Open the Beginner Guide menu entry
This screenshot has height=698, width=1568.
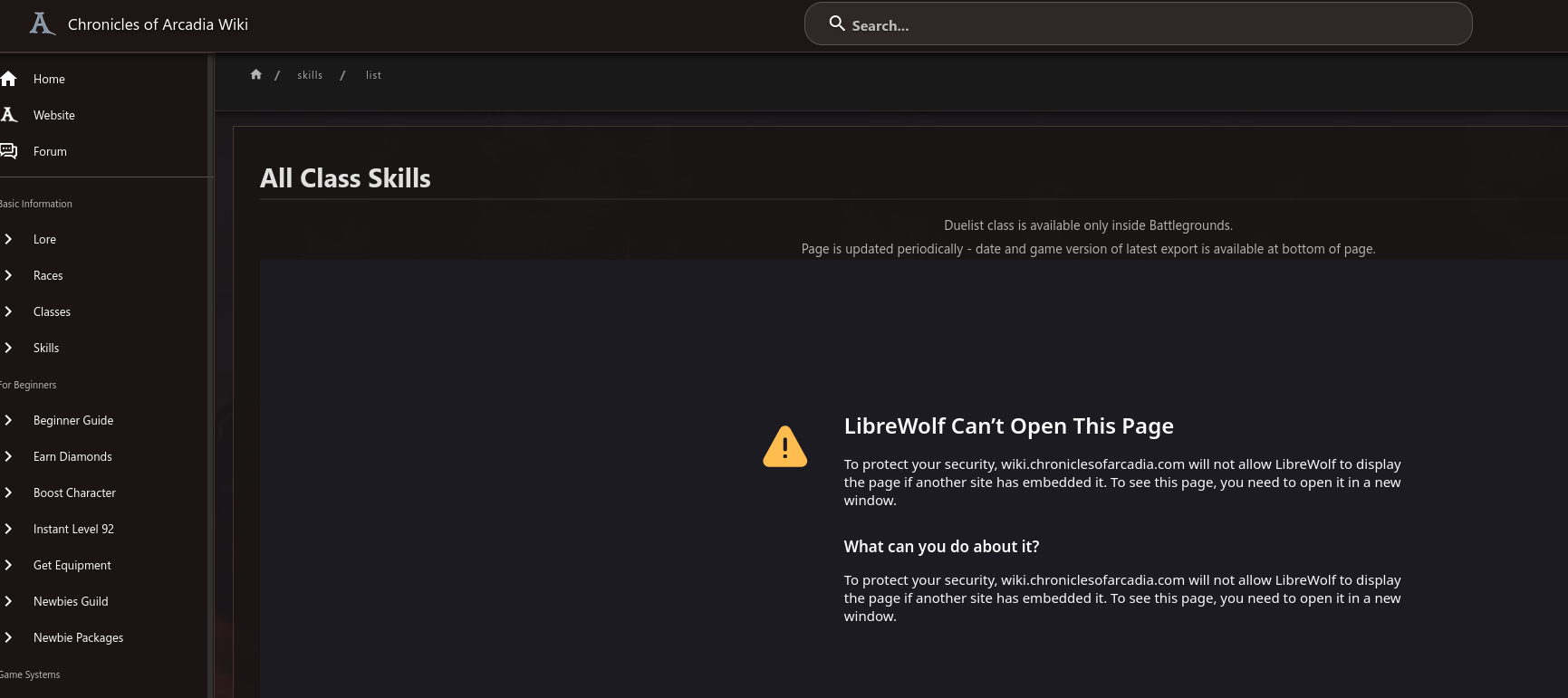(x=73, y=420)
